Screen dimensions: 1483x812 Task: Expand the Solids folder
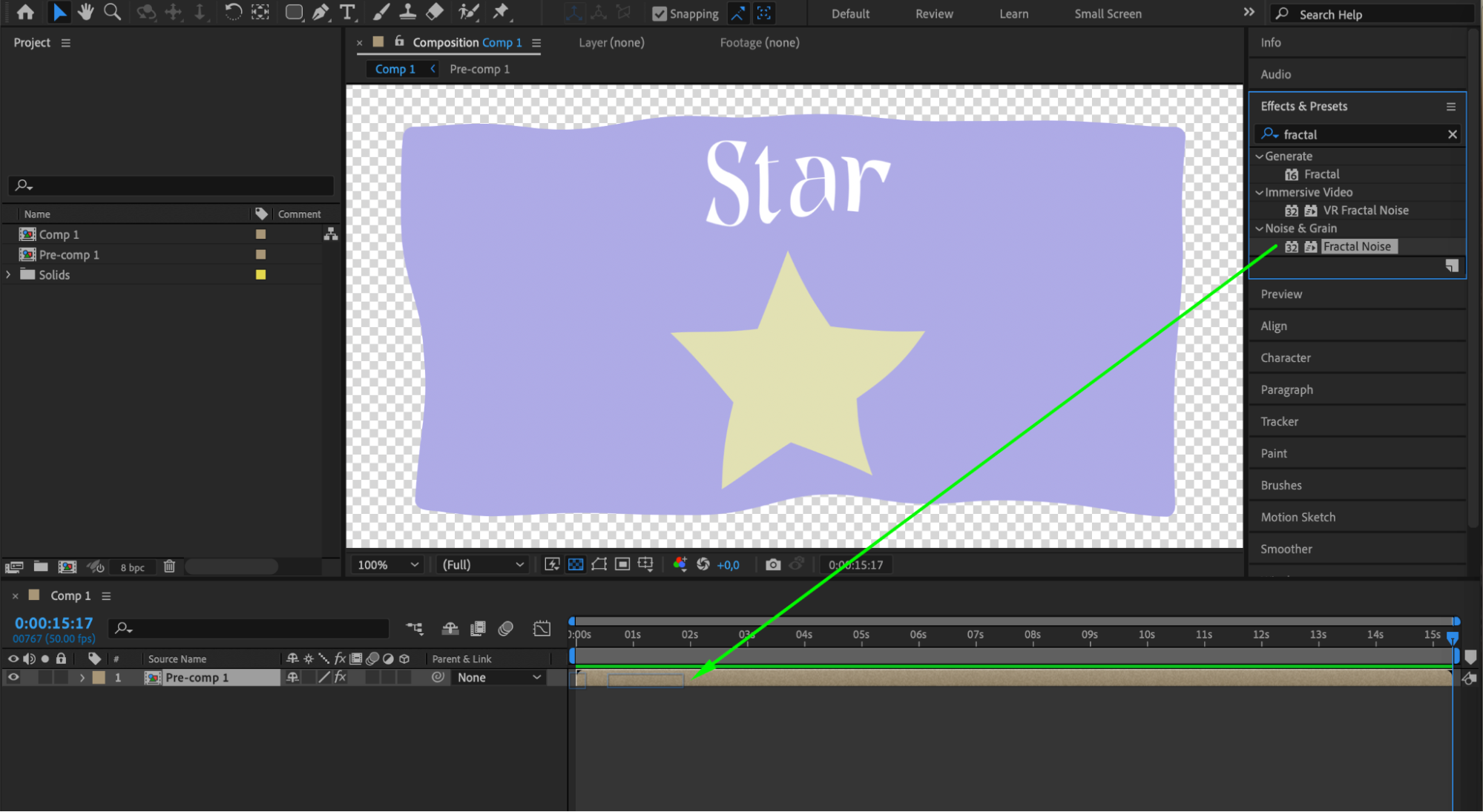(9, 274)
